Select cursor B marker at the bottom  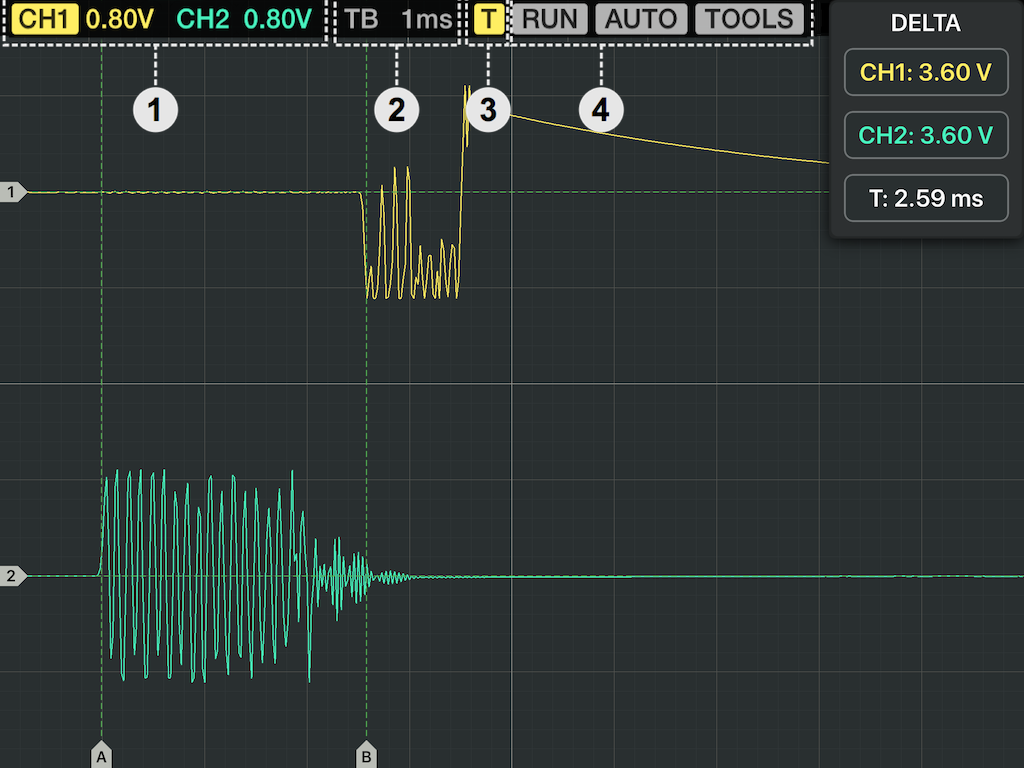click(366, 756)
